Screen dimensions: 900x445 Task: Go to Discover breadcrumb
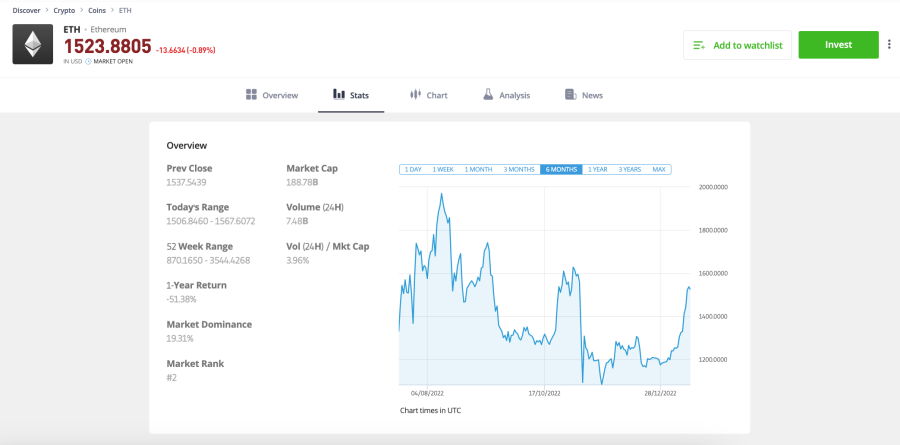pos(26,10)
